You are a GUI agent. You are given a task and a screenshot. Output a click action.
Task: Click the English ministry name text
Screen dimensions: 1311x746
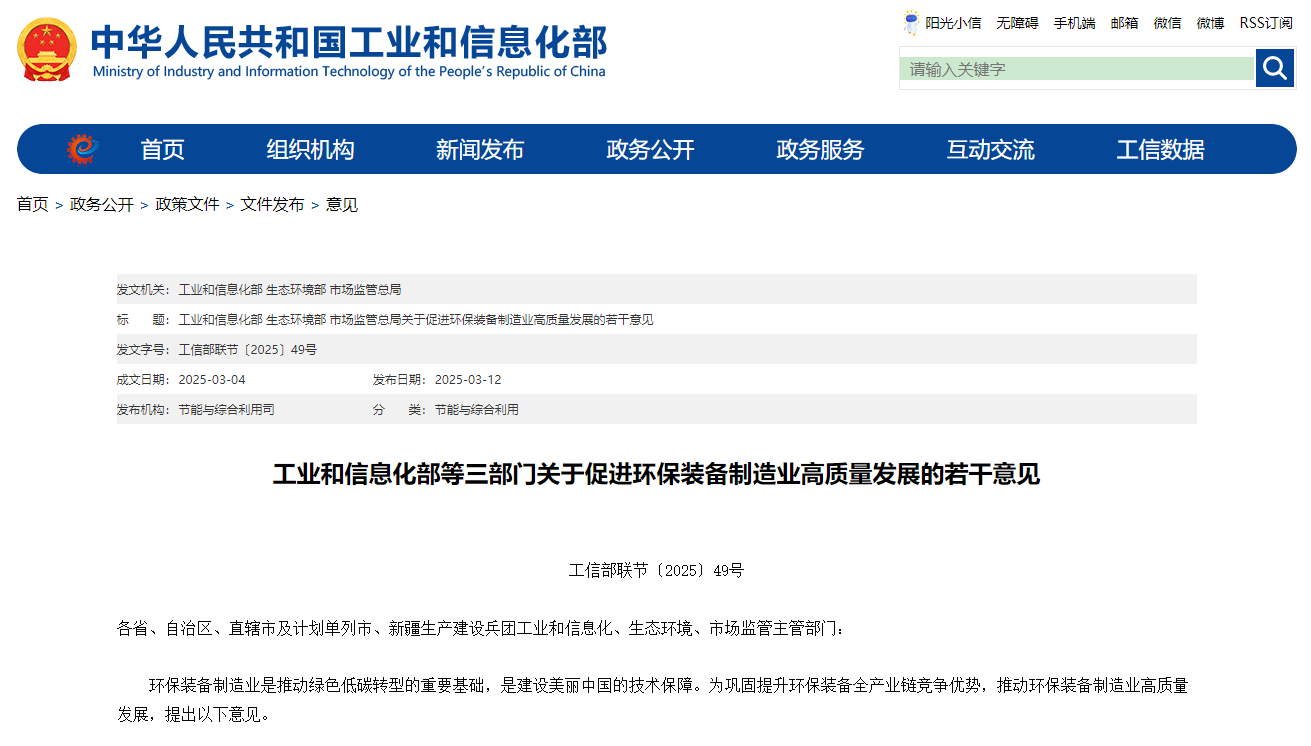coord(349,72)
